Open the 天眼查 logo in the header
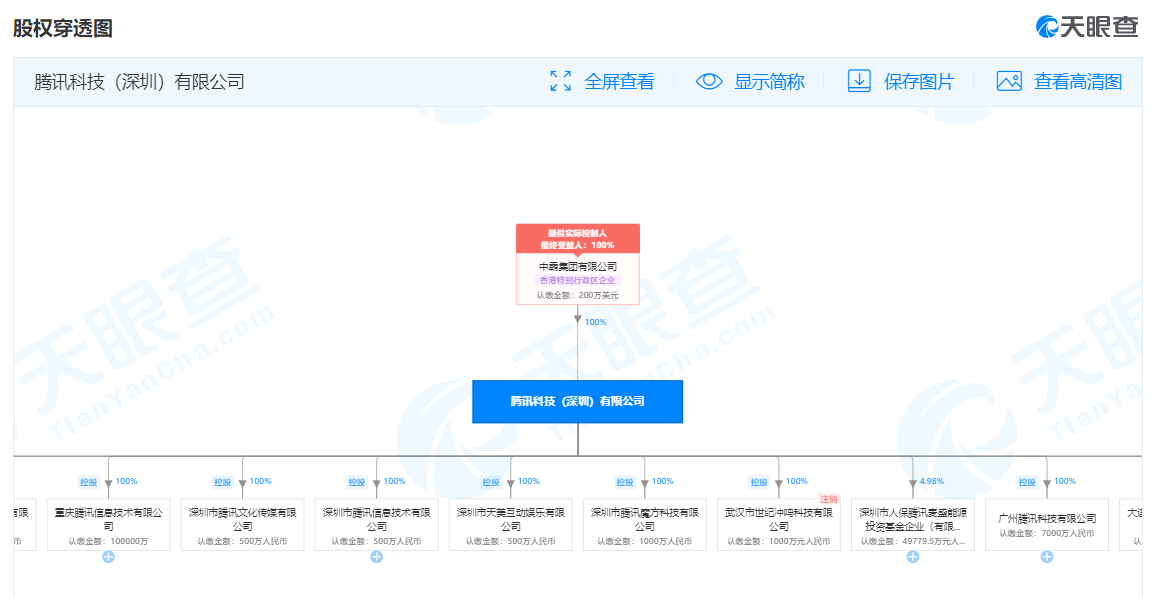The width and height of the screenshot is (1151, 597). [1086, 27]
